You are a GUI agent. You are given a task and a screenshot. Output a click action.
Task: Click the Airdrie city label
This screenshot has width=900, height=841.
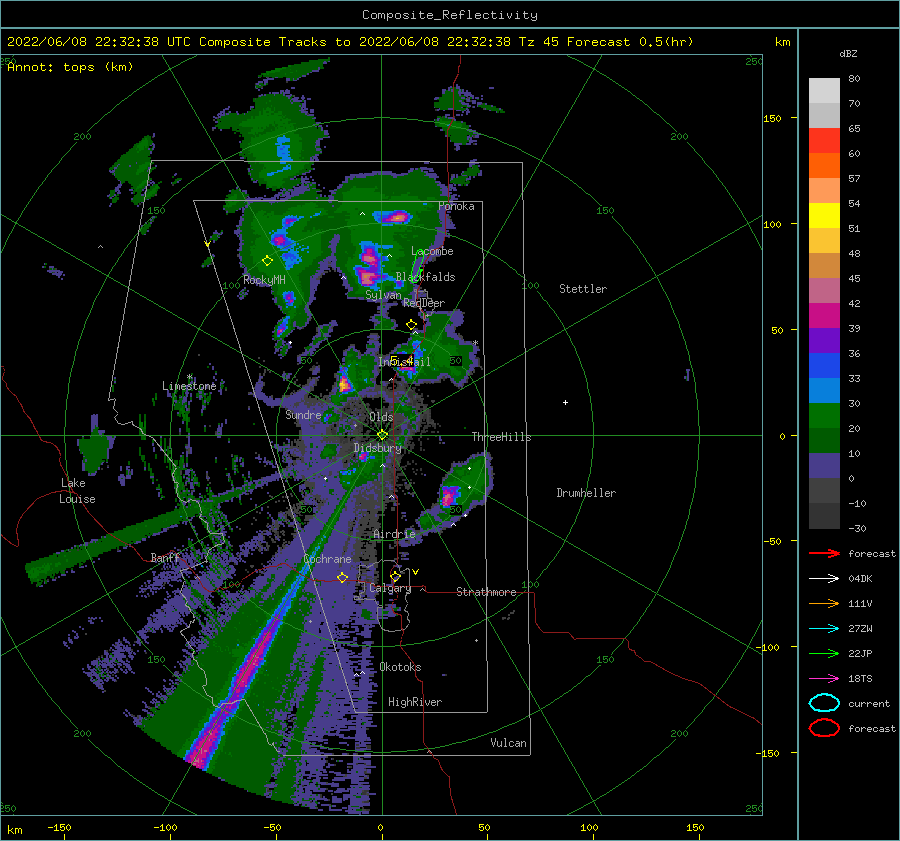point(394,534)
